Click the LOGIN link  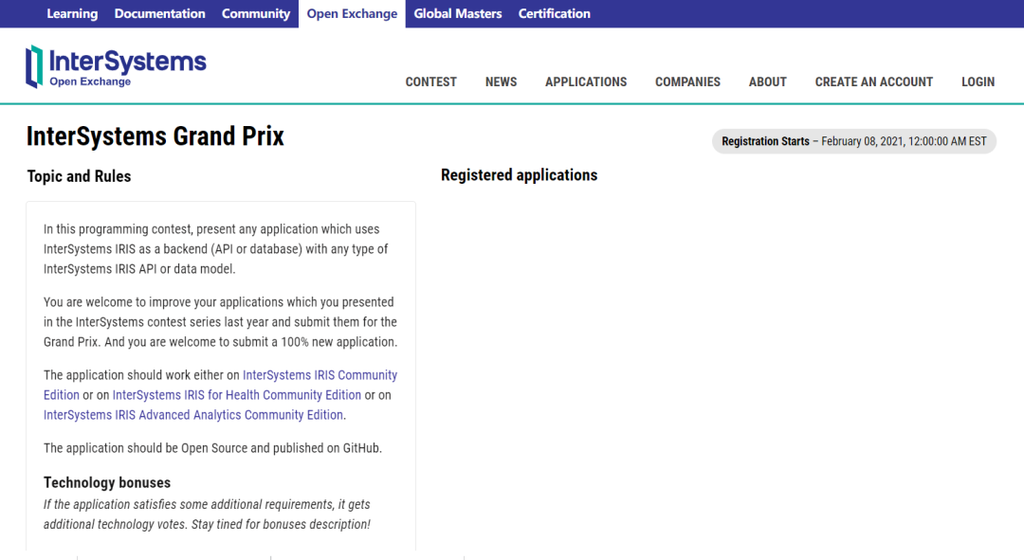978,82
